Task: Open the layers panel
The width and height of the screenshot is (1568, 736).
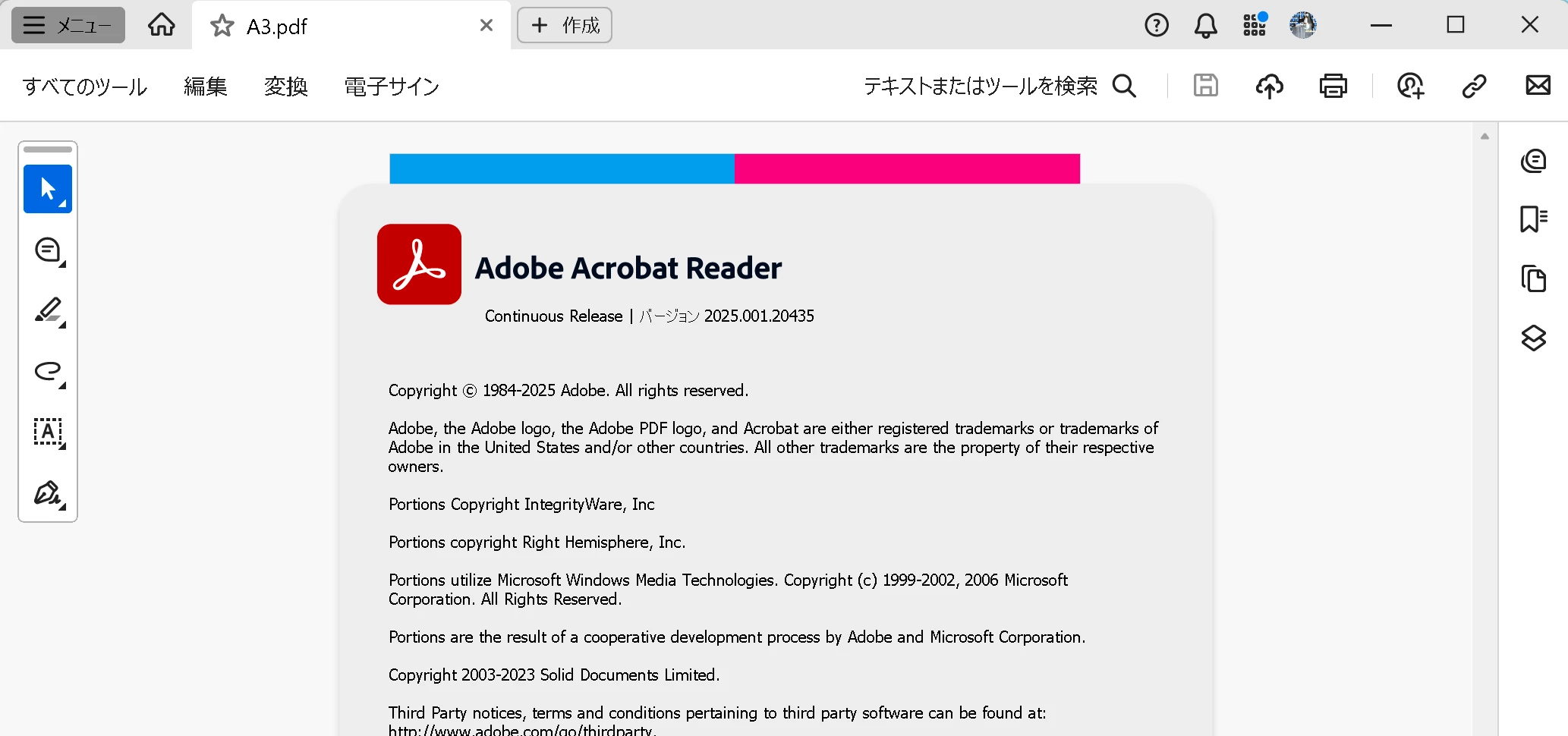Action: 1534,338
